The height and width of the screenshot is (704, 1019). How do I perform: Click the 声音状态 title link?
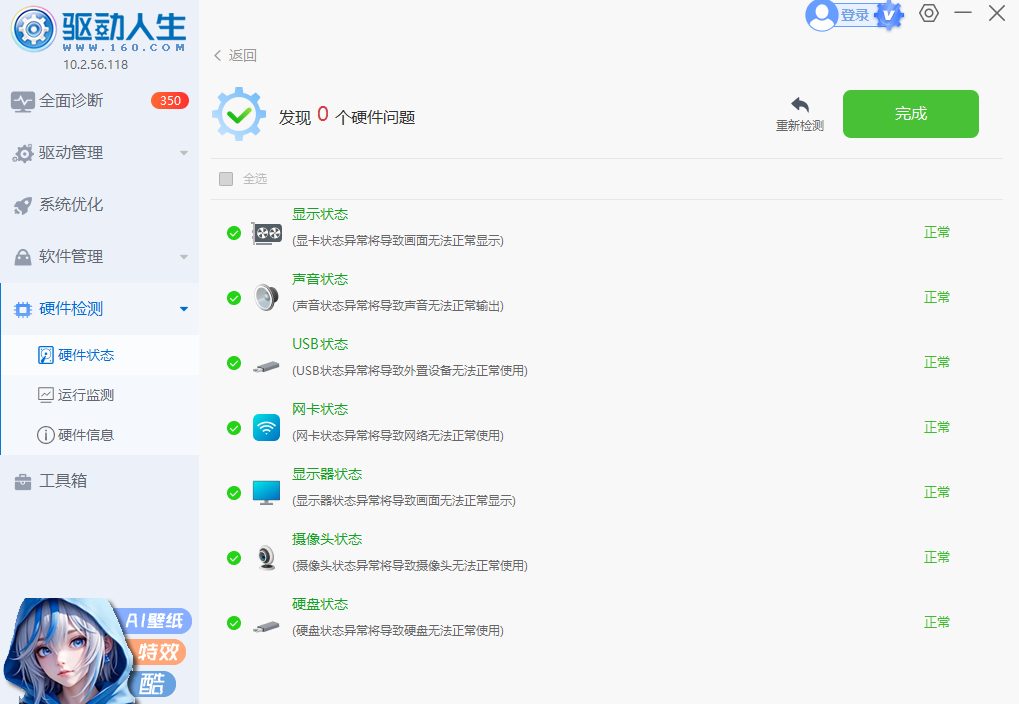320,280
